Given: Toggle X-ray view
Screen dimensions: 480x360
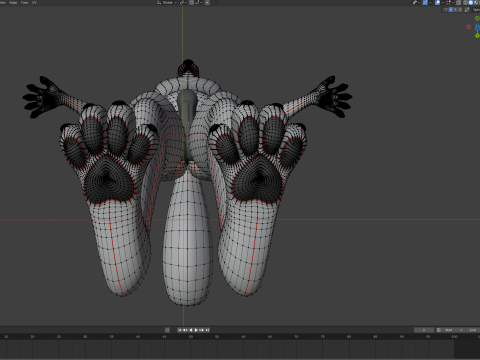Looking at the screenshot, I should [458, 2].
